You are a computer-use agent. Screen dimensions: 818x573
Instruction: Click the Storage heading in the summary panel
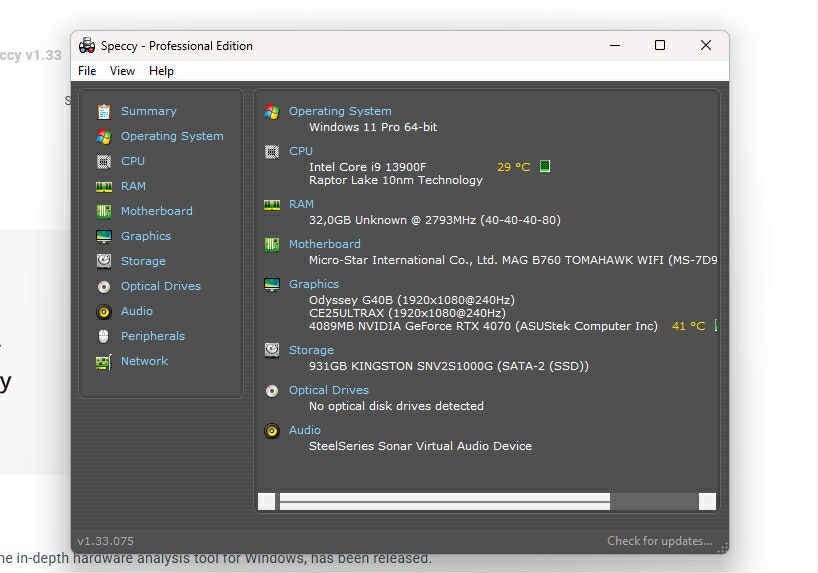coord(311,350)
